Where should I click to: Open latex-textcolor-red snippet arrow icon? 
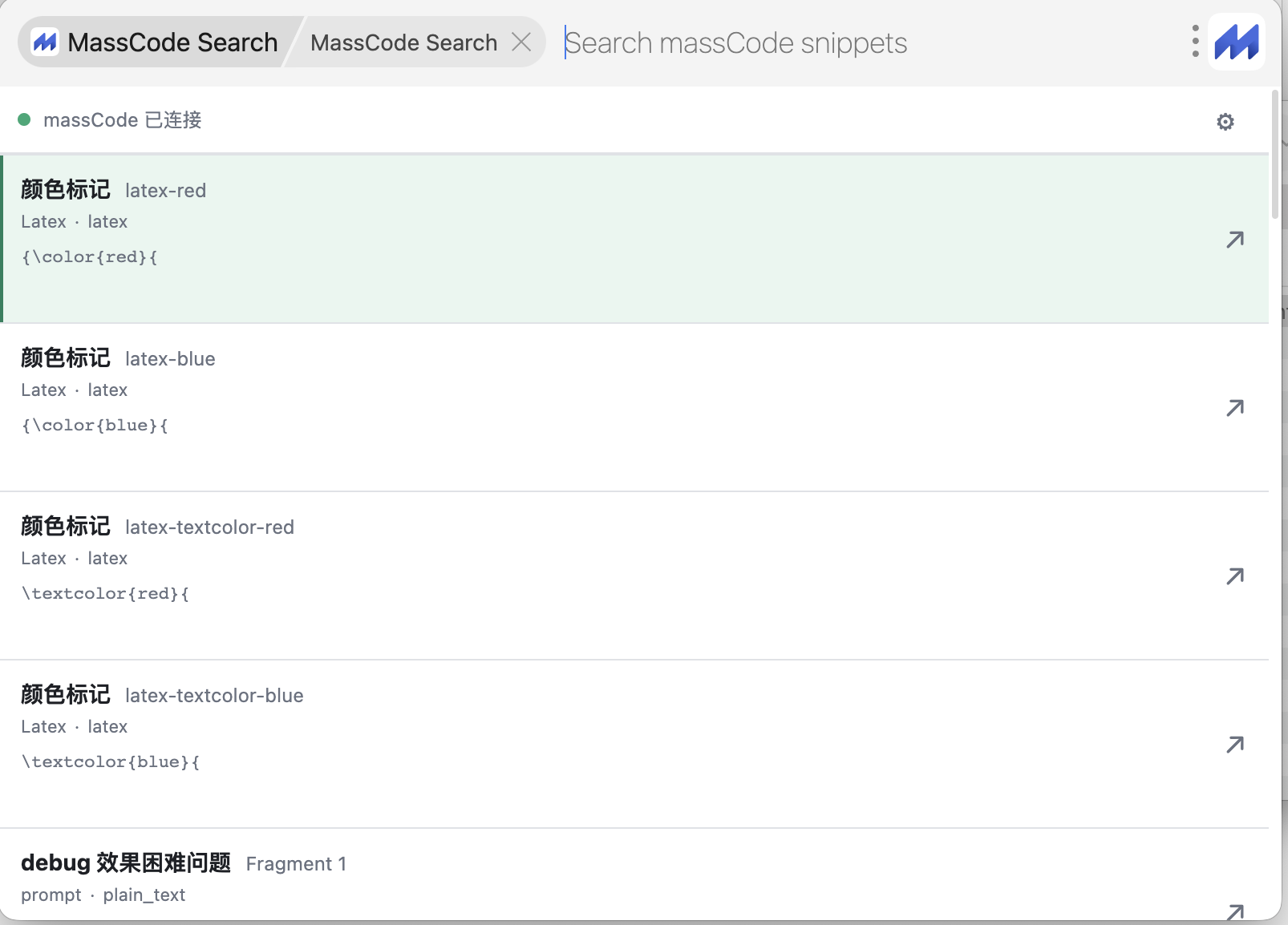[1235, 576]
